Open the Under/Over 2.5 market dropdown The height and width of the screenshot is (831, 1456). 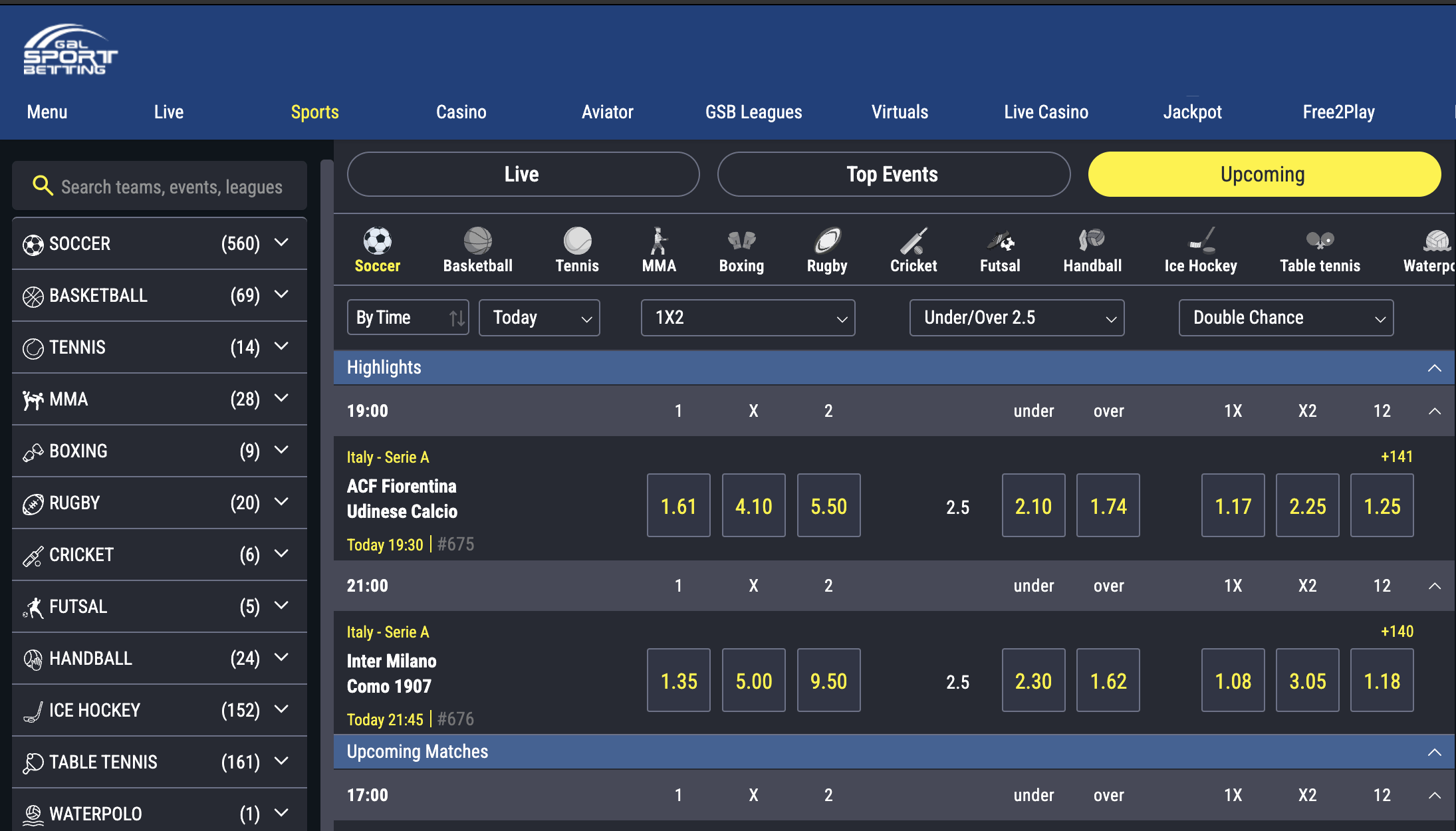tap(1017, 318)
